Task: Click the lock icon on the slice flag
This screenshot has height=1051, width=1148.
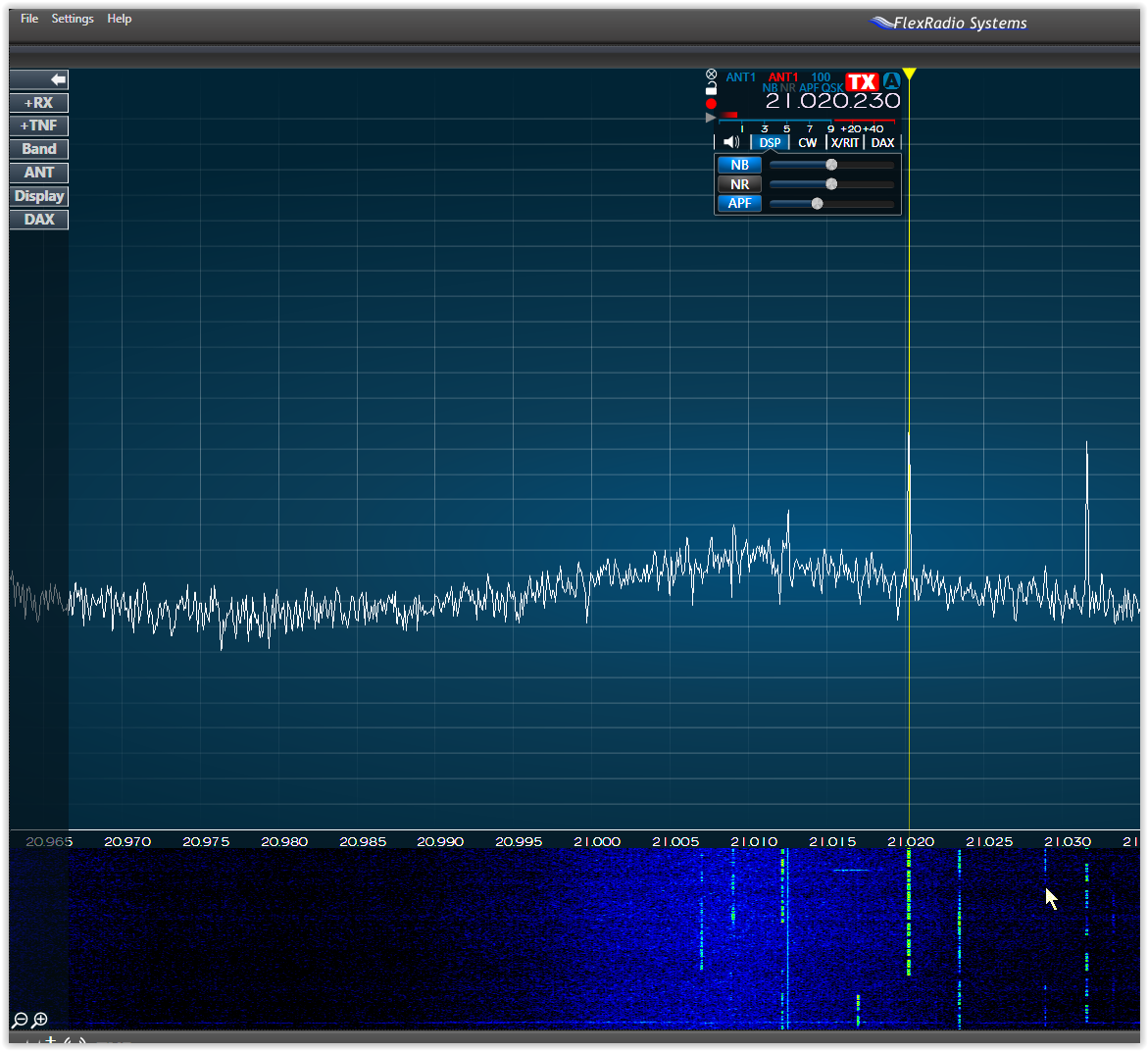Action: point(712,88)
